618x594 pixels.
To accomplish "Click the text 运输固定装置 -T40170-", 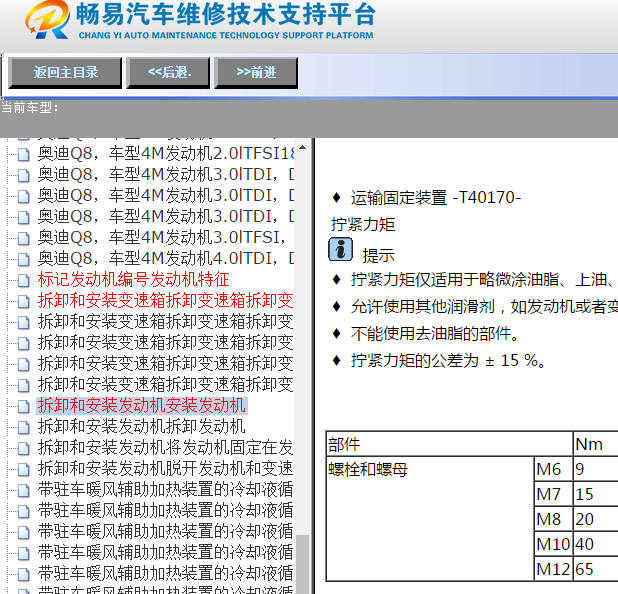I will pos(436,197).
